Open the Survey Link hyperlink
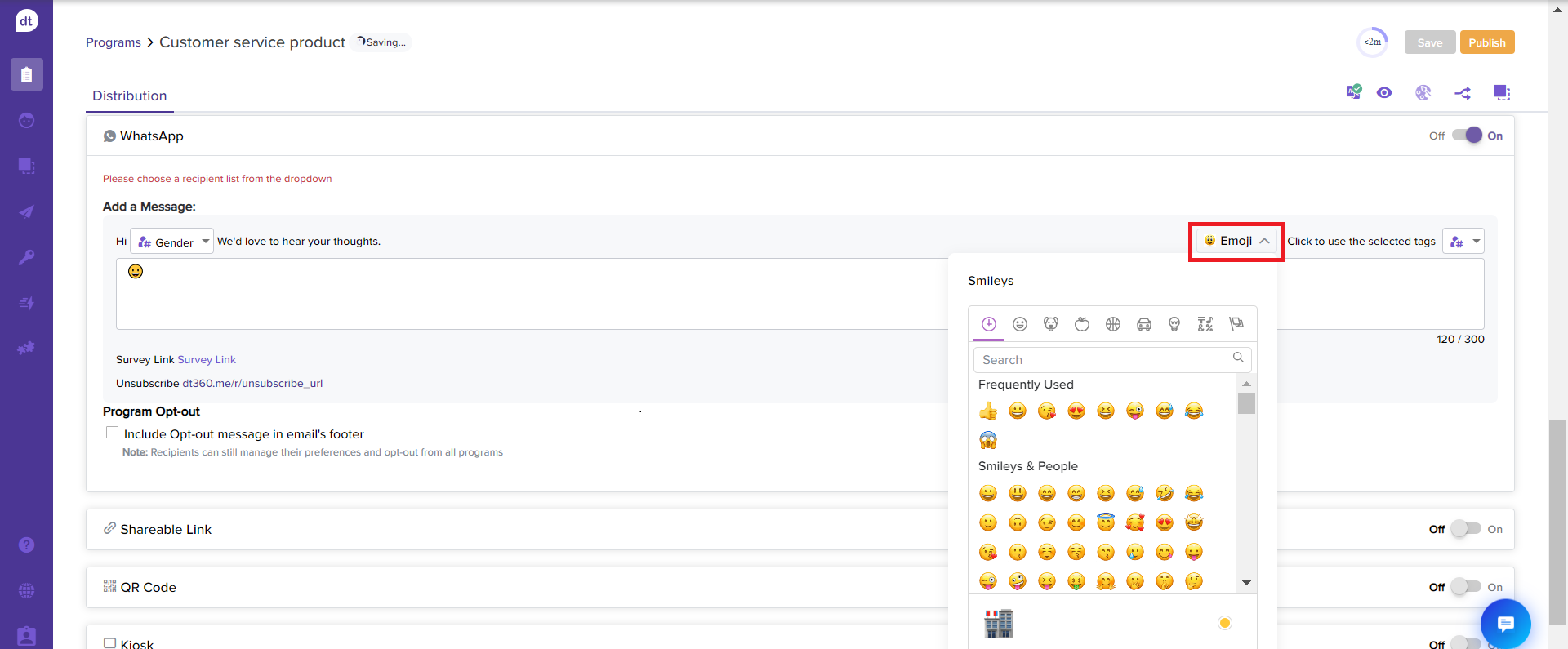 [x=207, y=359]
